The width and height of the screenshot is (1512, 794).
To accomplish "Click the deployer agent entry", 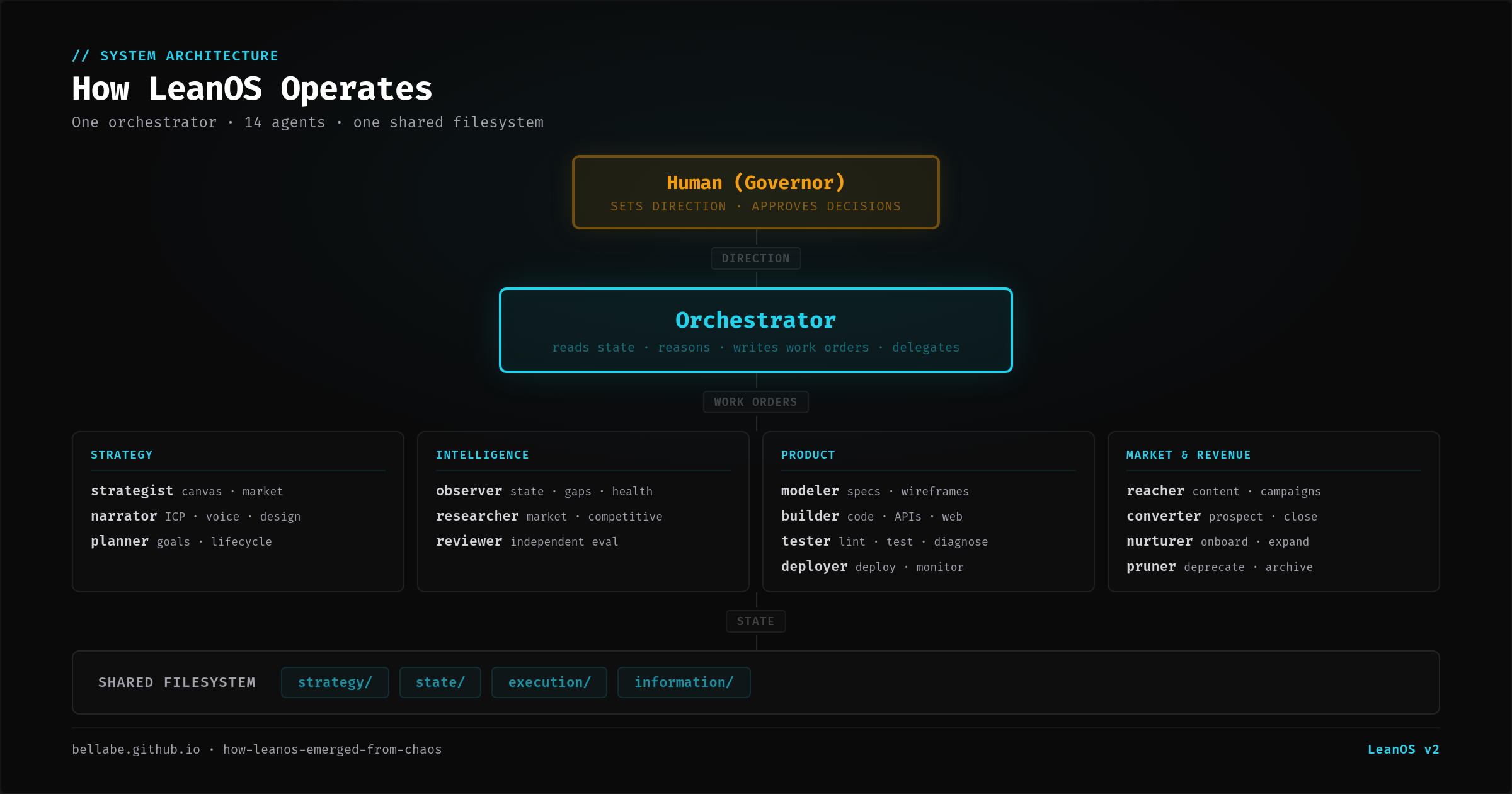I will [814, 566].
